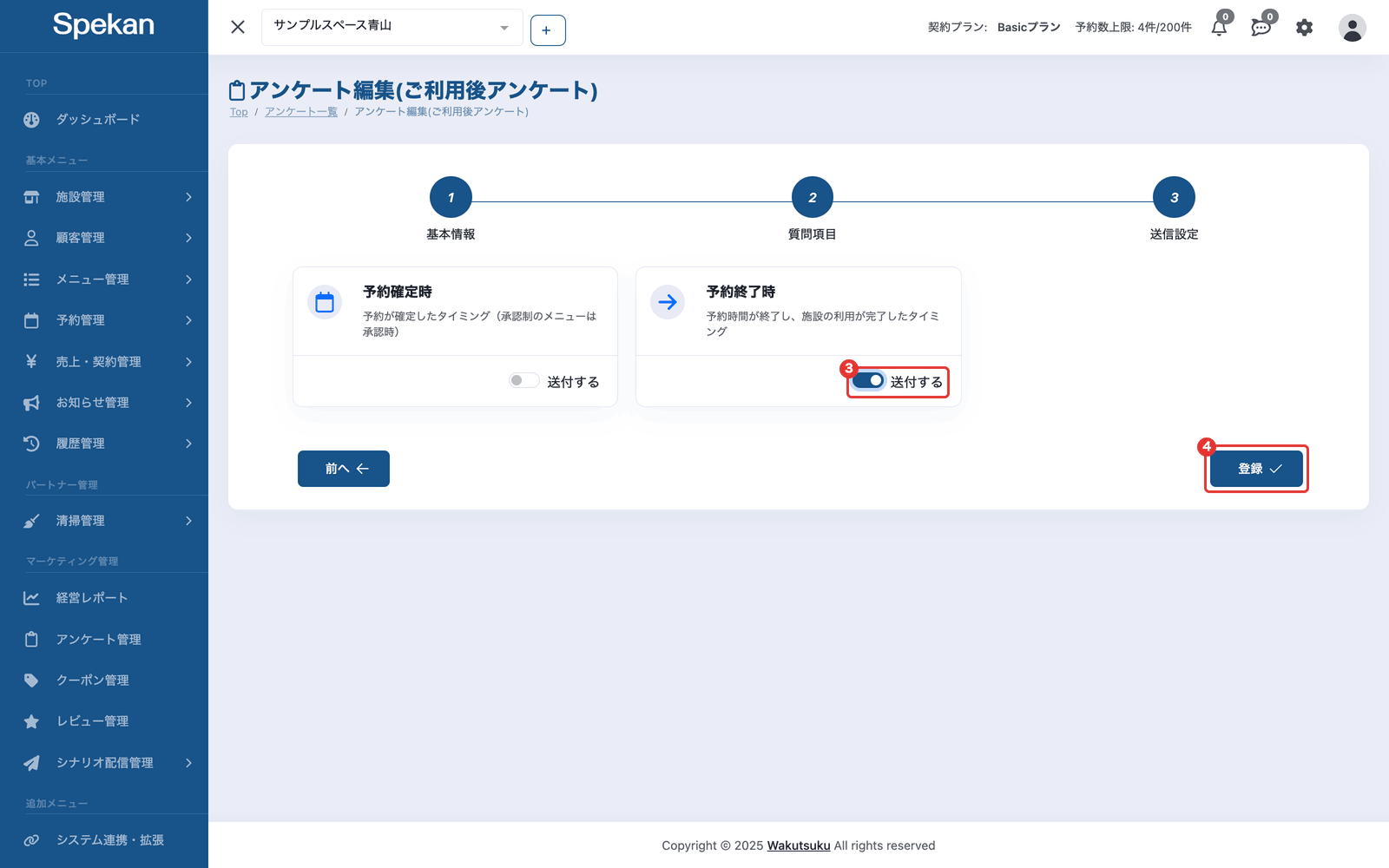1389x868 pixels.
Task: Enable 送付する toggle for 予約確定時
Action: (x=523, y=381)
